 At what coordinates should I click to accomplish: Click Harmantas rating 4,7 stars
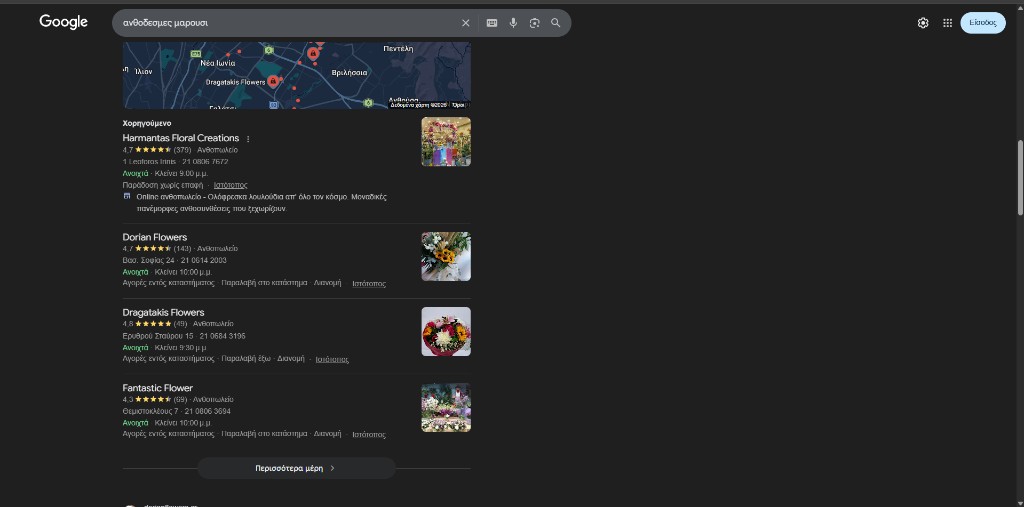[x=147, y=150]
